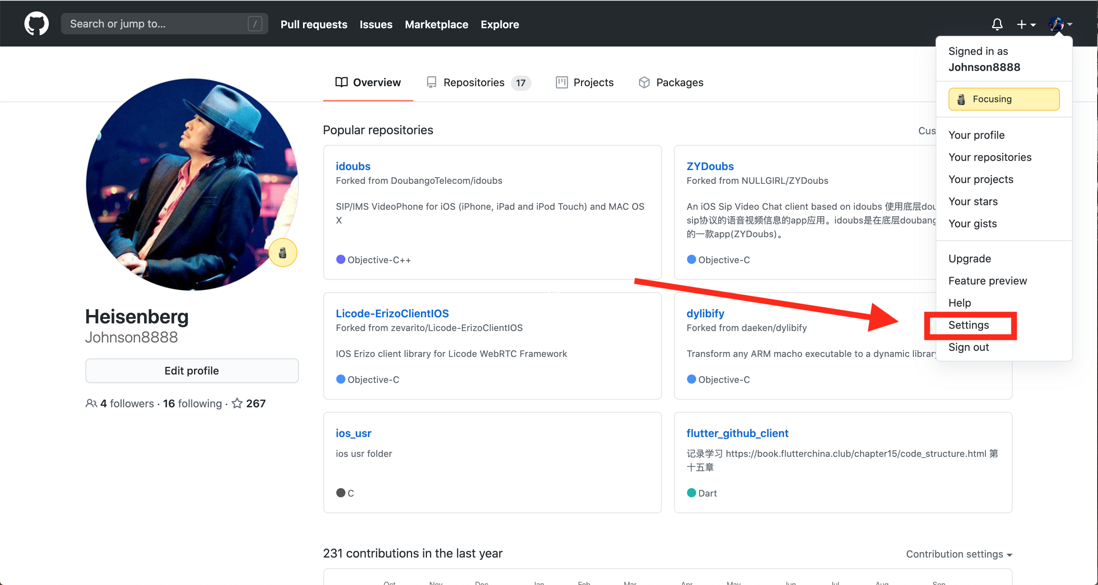Open the plus create-new dropdown
Viewport: 1098px width, 585px height.
(1025, 24)
